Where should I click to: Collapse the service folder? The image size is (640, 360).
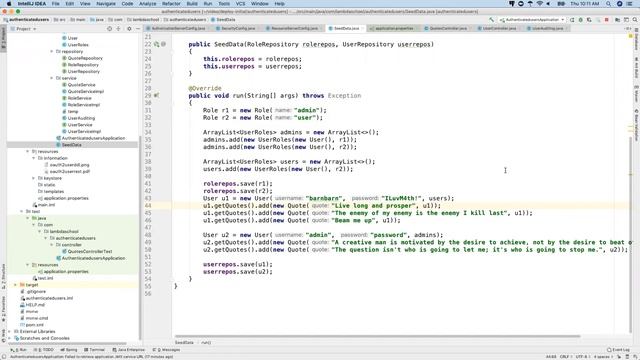pos(52,78)
